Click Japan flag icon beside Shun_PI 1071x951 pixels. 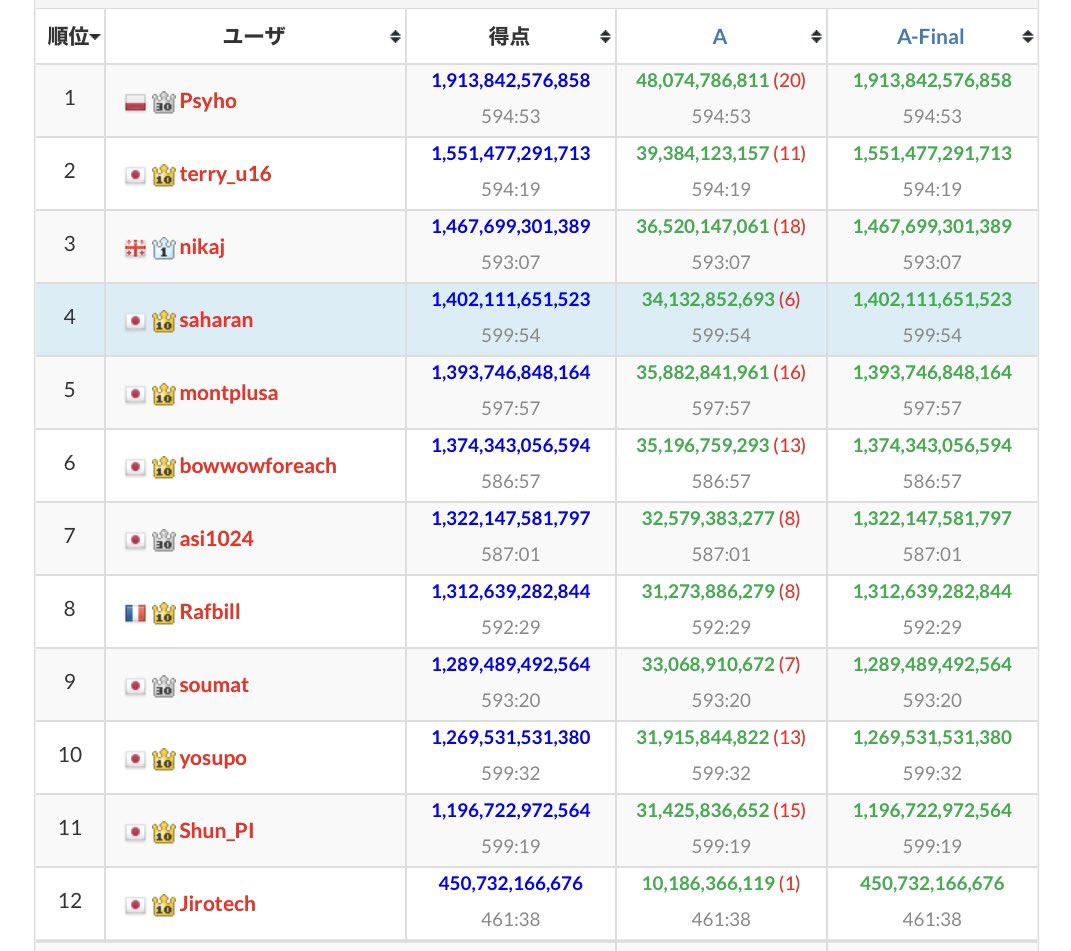pos(135,832)
